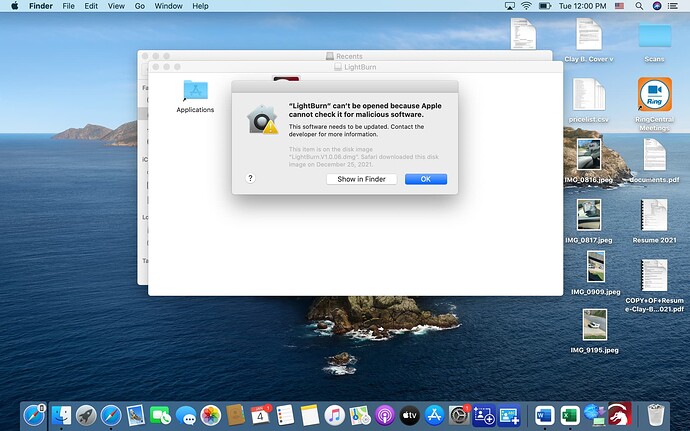Open Finder from the Dock
This screenshot has width=690, height=431.
coord(61,415)
